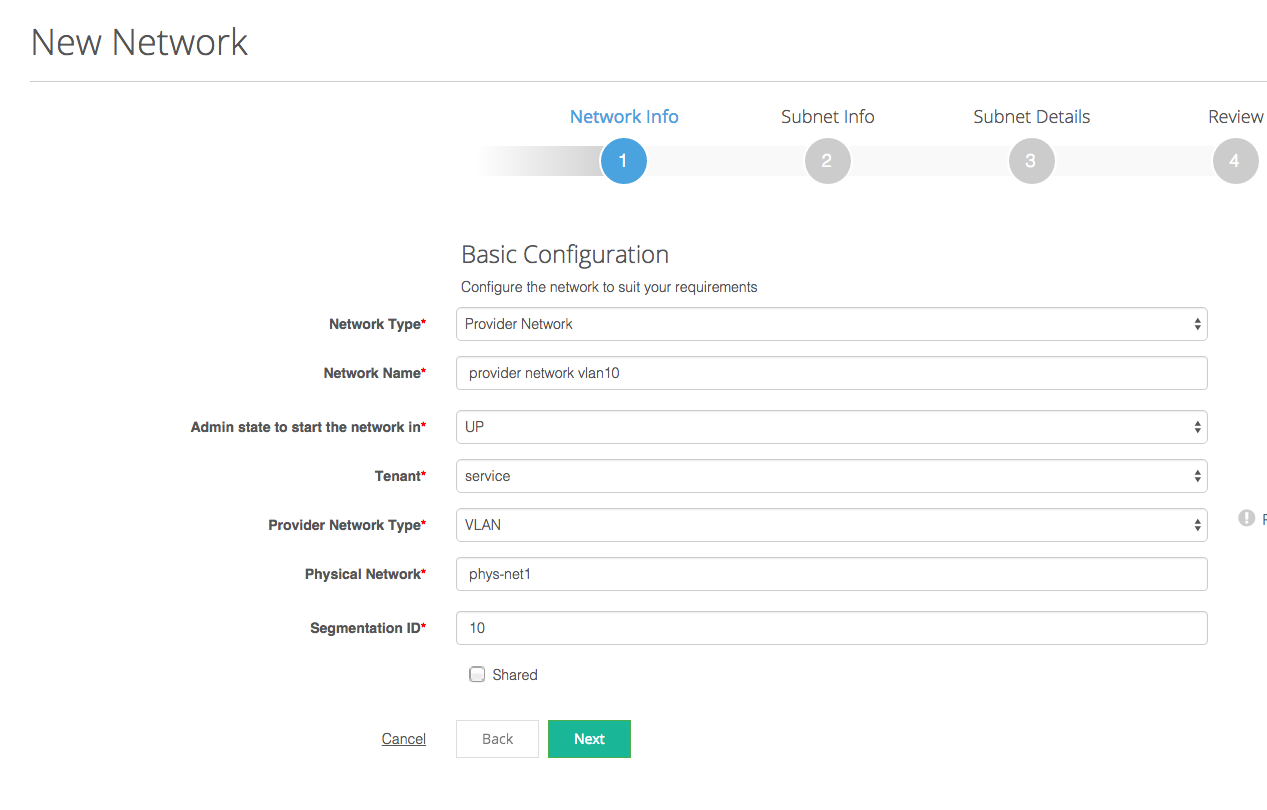Image resolution: width=1267 pixels, height=810 pixels.
Task: Click step 1 circle in wizard
Action: click(x=623, y=161)
